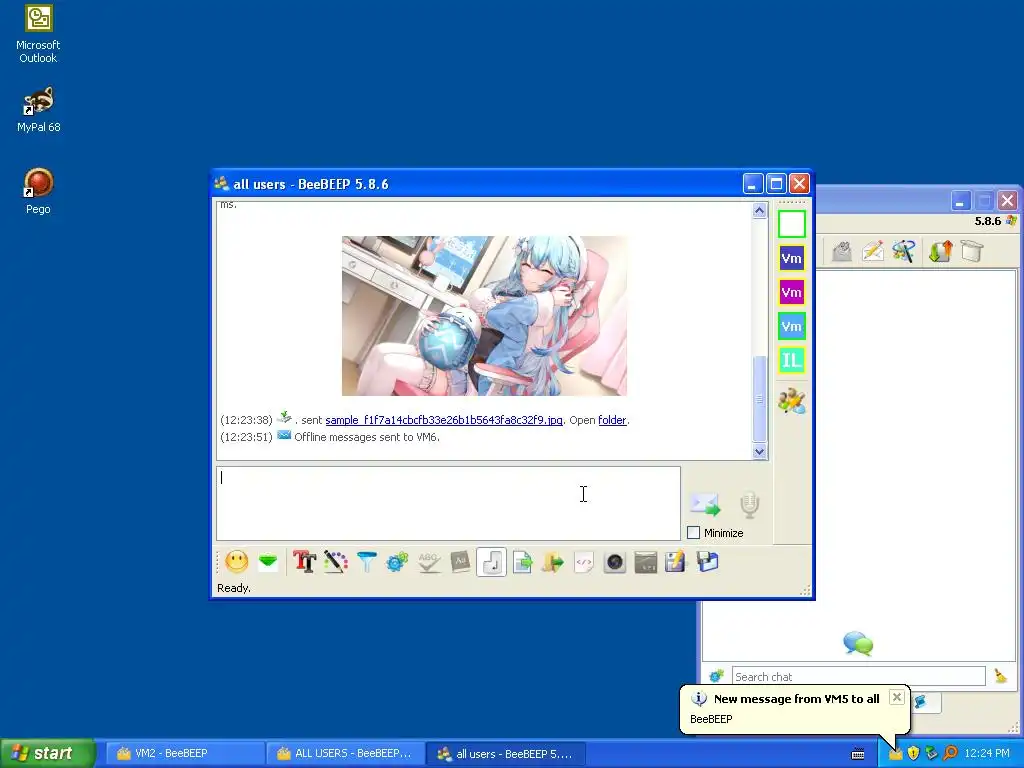Select the blank green-bordered user avatar

point(792,224)
